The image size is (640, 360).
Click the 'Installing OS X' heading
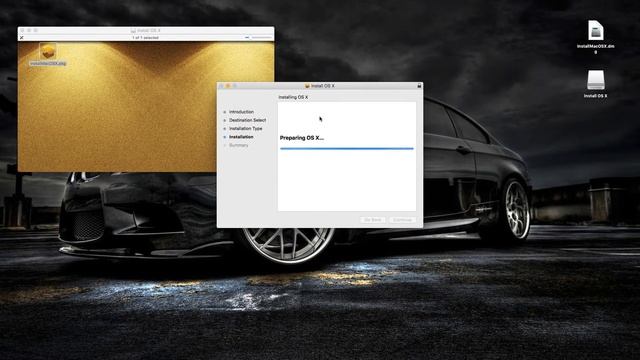(293, 98)
